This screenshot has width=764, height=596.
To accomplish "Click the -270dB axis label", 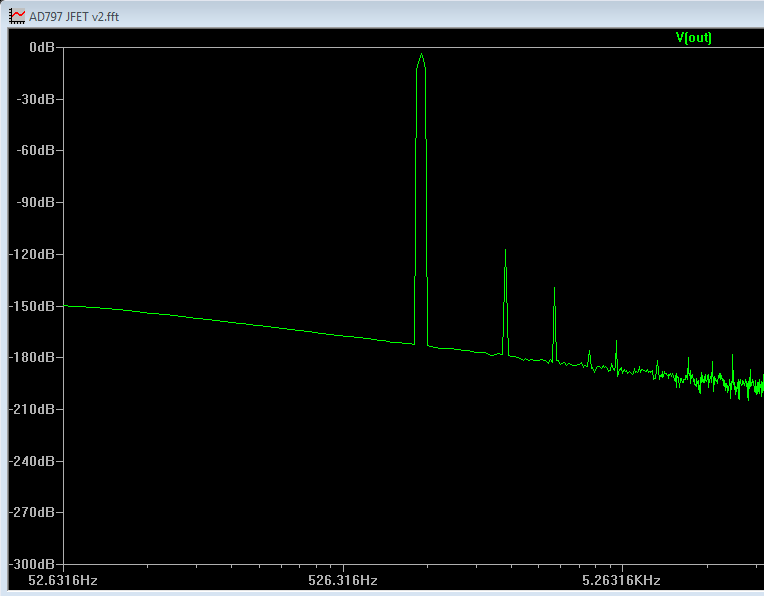I will [x=32, y=512].
